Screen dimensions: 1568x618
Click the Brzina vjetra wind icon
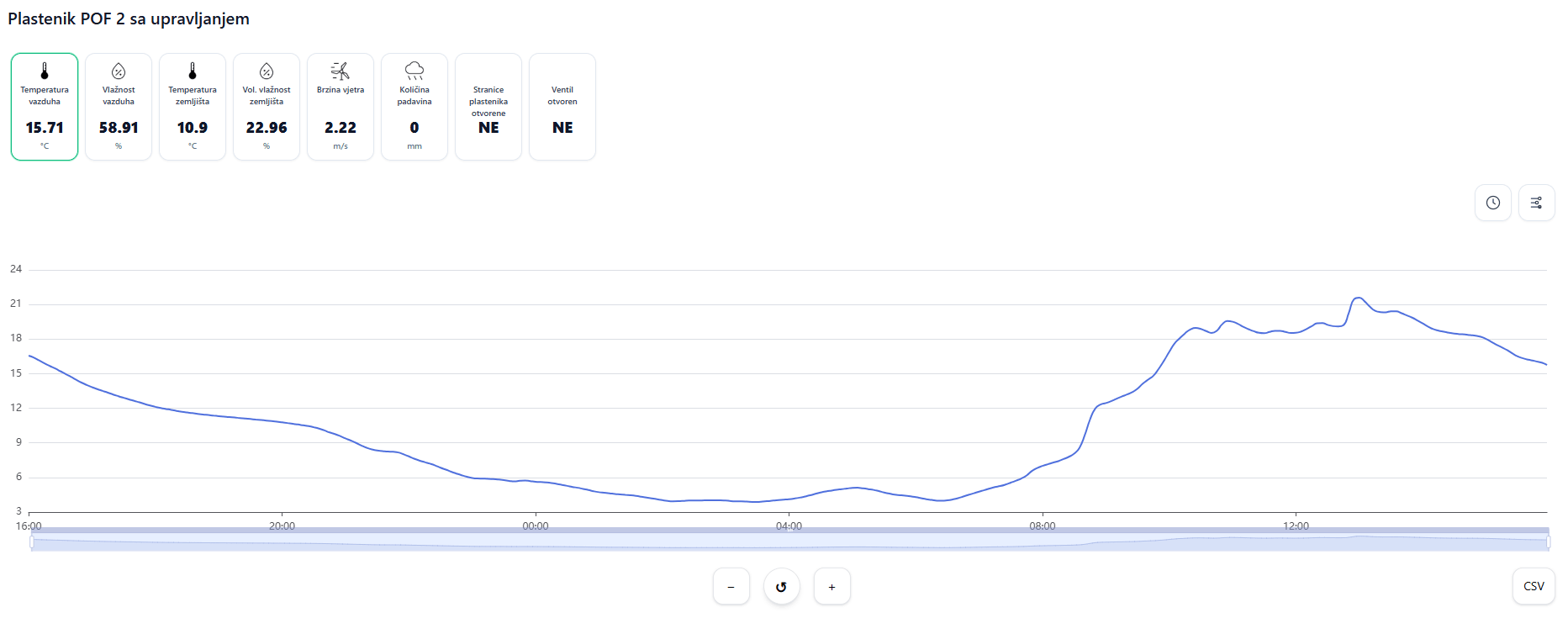341,71
